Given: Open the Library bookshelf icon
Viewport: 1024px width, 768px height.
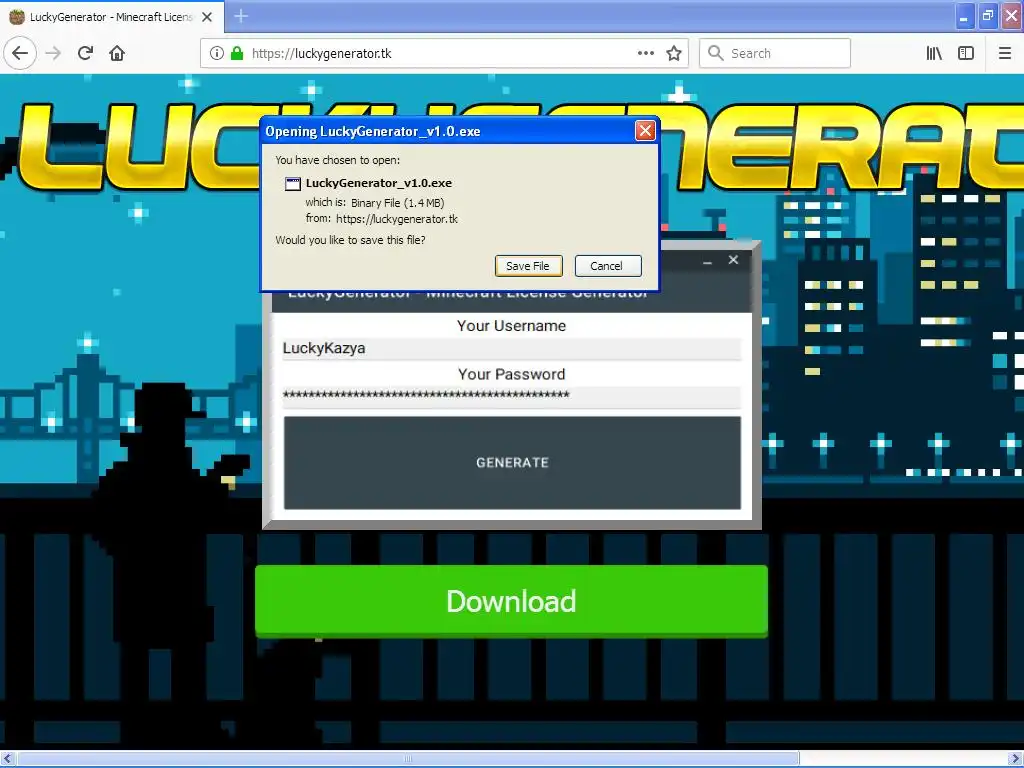Looking at the screenshot, I should pyautogui.click(x=934, y=53).
